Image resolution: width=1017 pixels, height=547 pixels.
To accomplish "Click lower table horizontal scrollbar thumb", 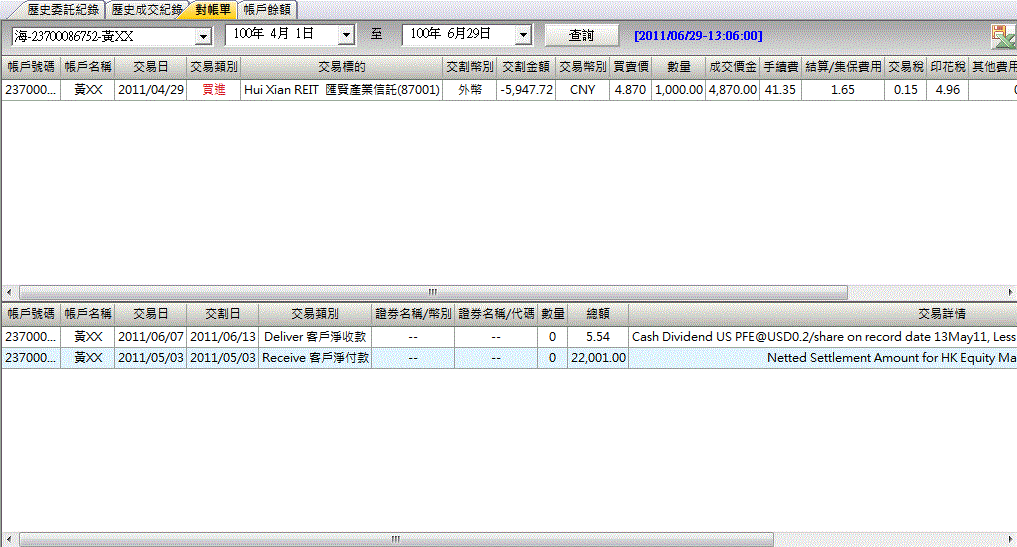I will coord(395,539).
